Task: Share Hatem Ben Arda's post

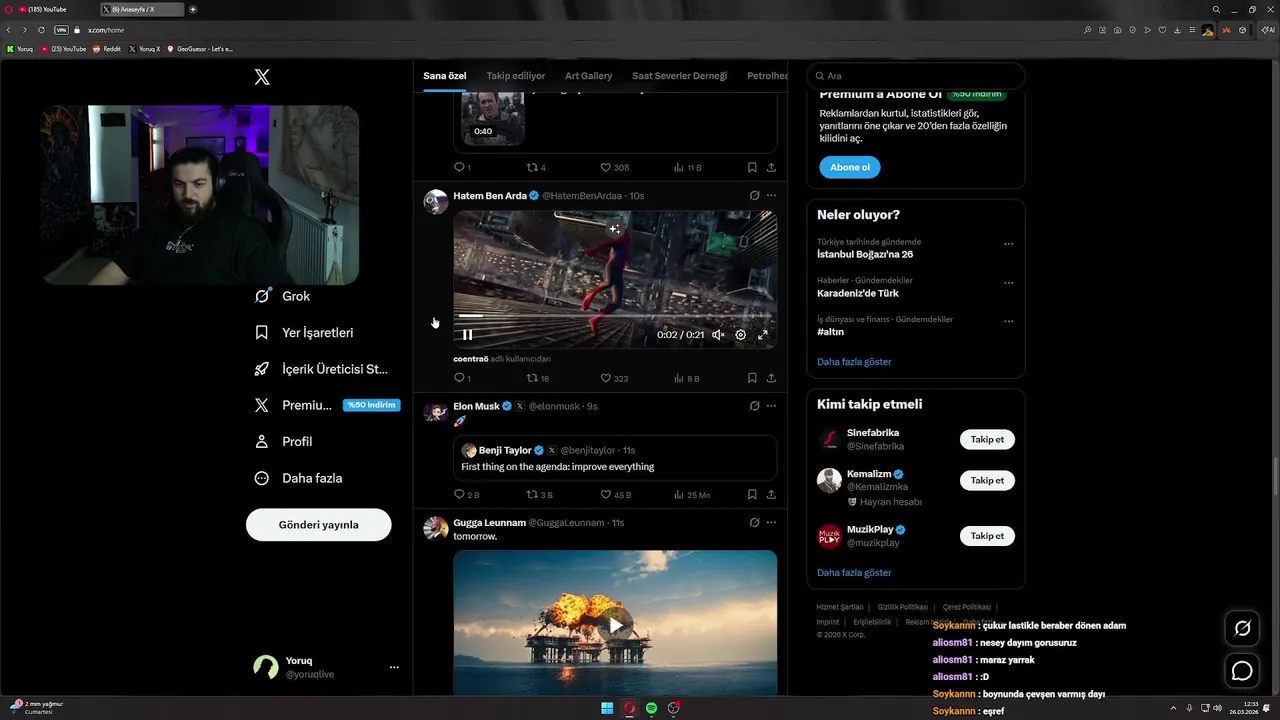Action: click(x=771, y=378)
